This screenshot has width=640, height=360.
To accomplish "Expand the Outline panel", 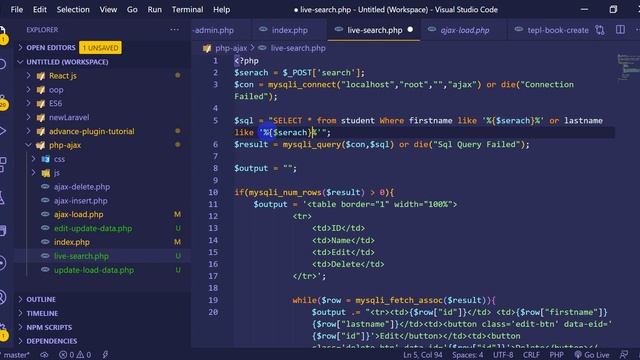I will pyautogui.click(x=41, y=299).
